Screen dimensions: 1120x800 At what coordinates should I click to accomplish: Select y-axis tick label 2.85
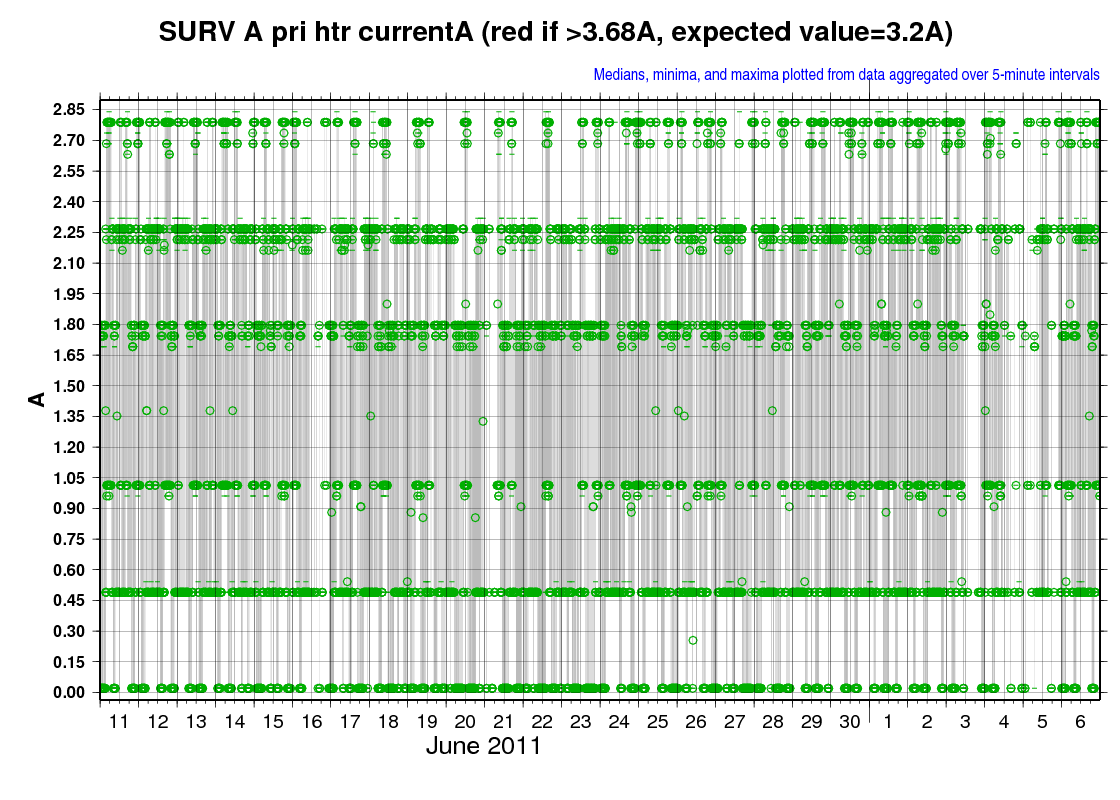[x=69, y=110]
